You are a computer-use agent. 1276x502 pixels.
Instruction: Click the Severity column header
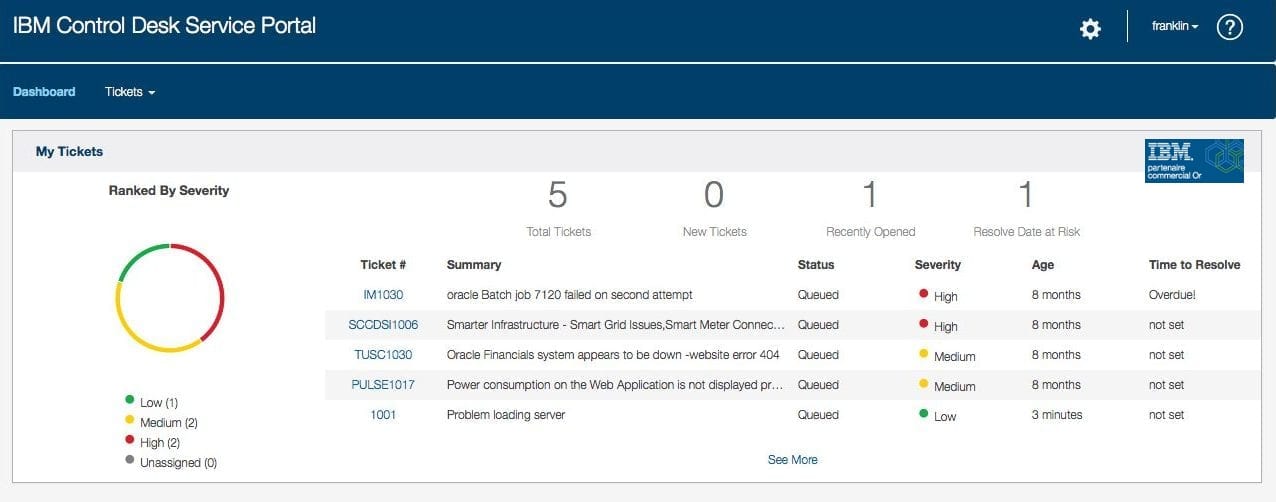pyautogui.click(x=937, y=265)
